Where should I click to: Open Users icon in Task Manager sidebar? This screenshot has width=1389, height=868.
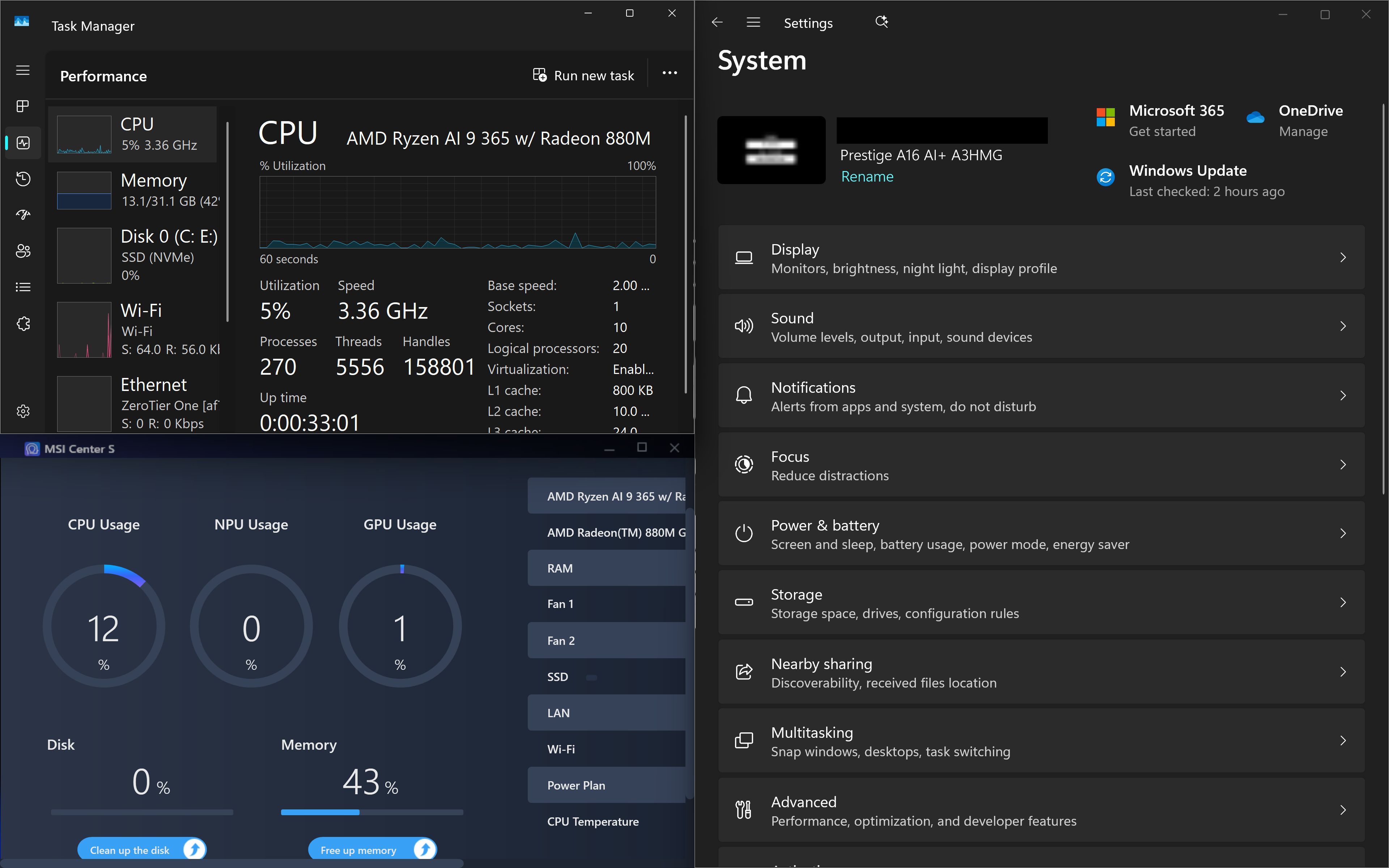(23, 251)
